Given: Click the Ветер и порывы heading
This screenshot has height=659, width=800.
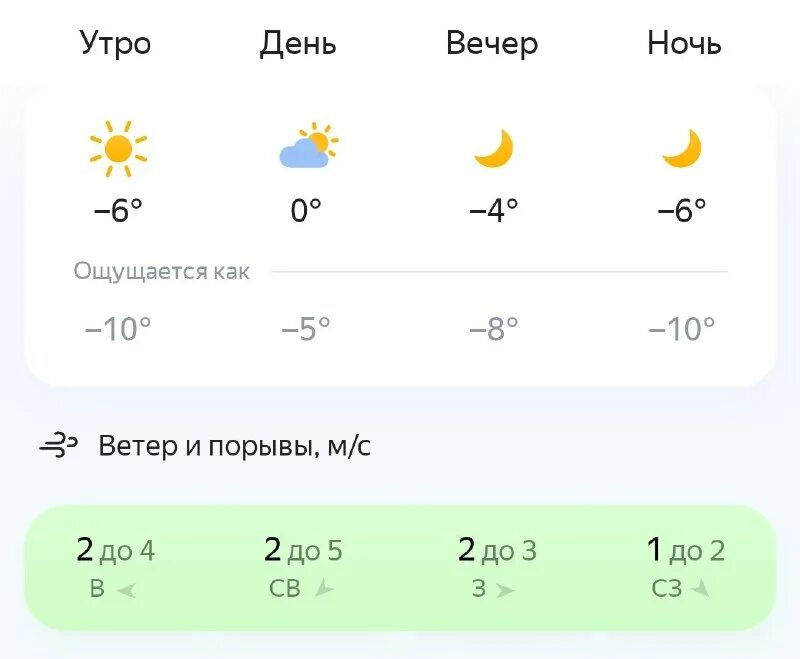Looking at the screenshot, I should tap(234, 446).
